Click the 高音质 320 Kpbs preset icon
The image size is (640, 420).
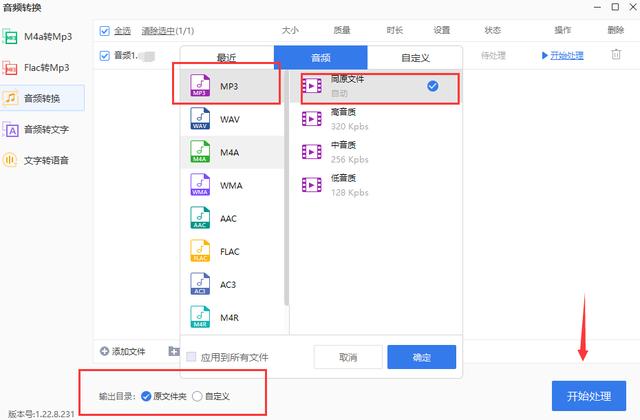click(312, 119)
